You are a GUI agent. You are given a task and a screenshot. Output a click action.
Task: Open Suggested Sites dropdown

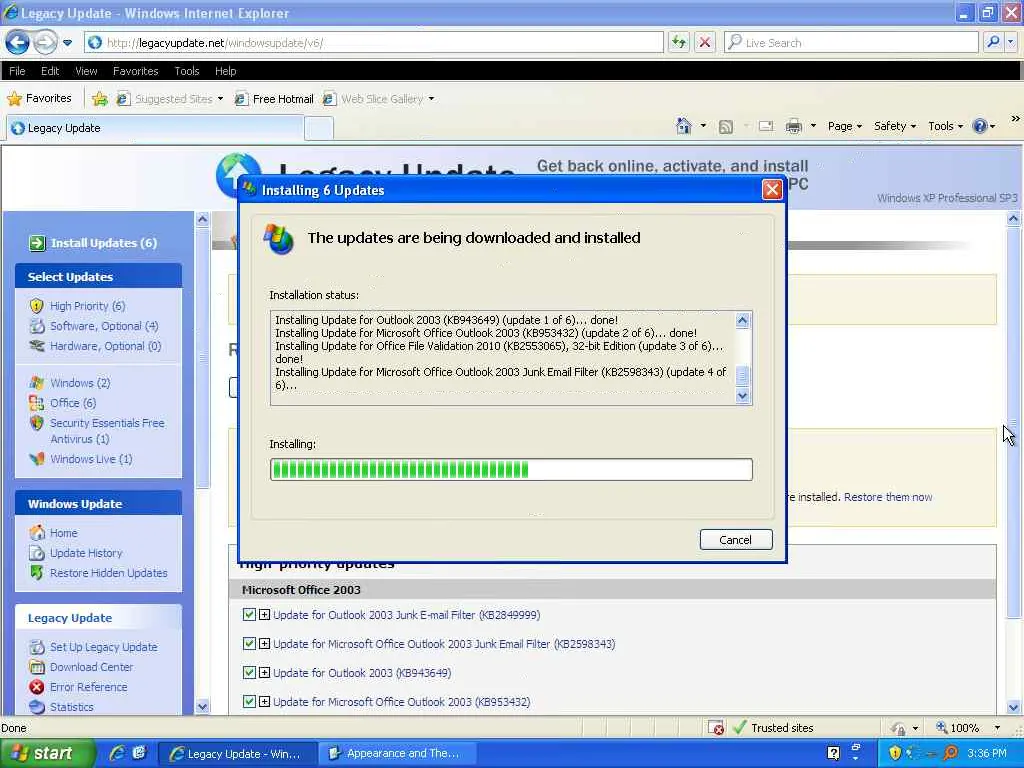click(169, 99)
